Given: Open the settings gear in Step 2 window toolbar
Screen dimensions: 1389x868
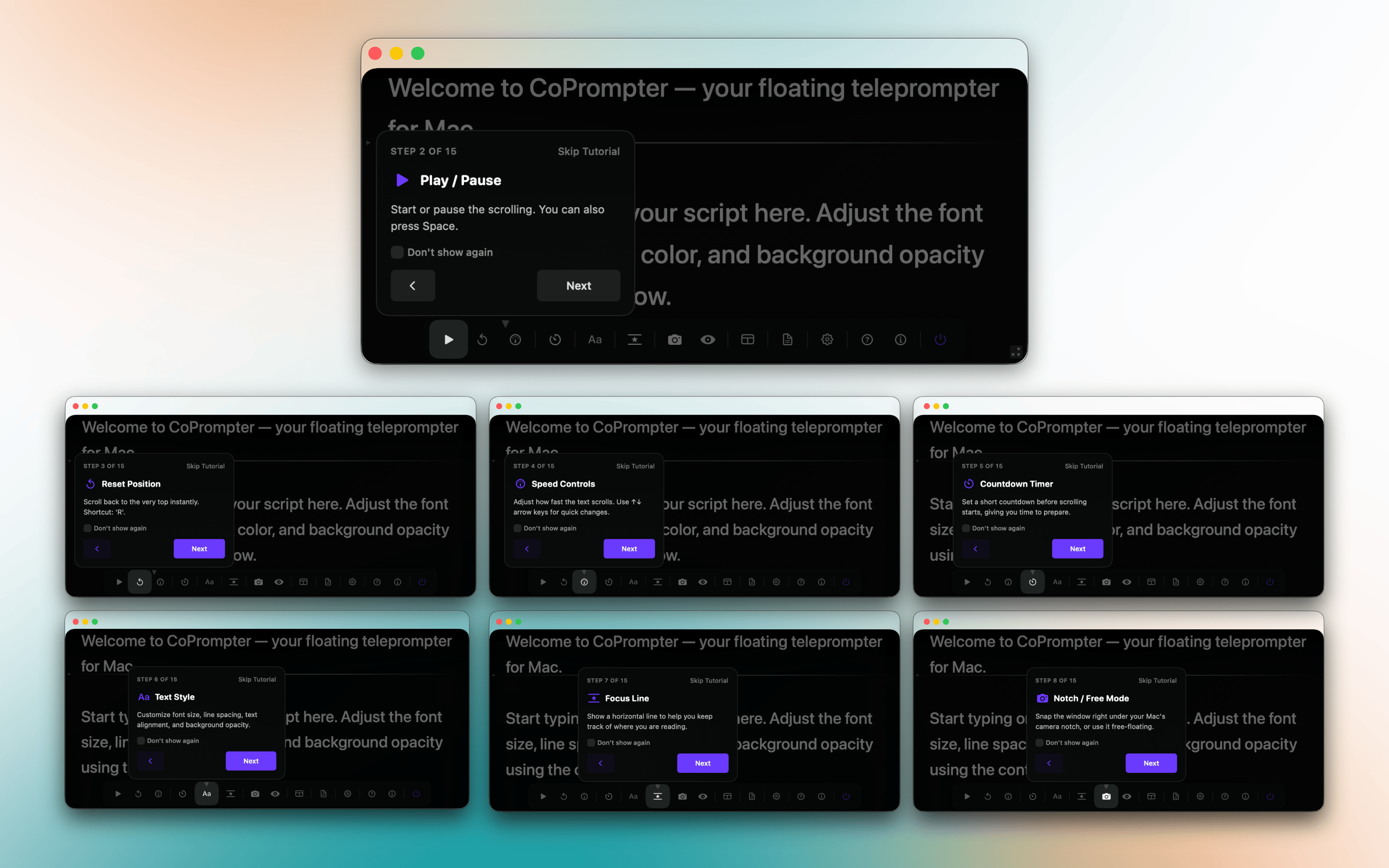Looking at the screenshot, I should click(x=827, y=340).
